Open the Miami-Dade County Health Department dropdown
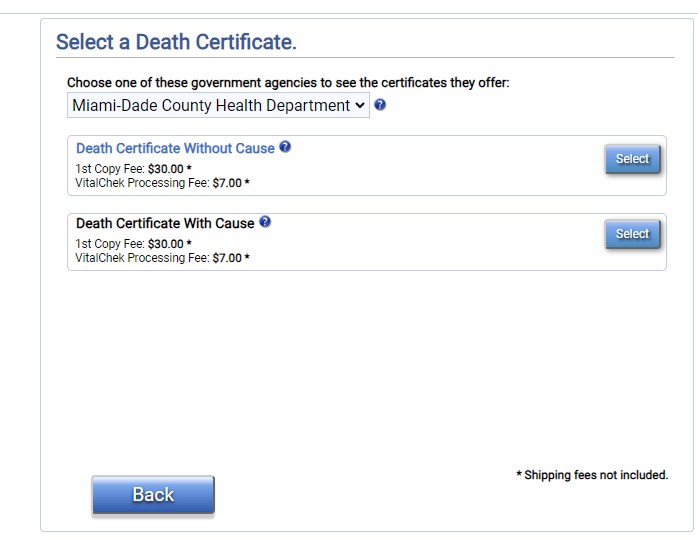The height and width of the screenshot is (539, 698). click(218, 105)
